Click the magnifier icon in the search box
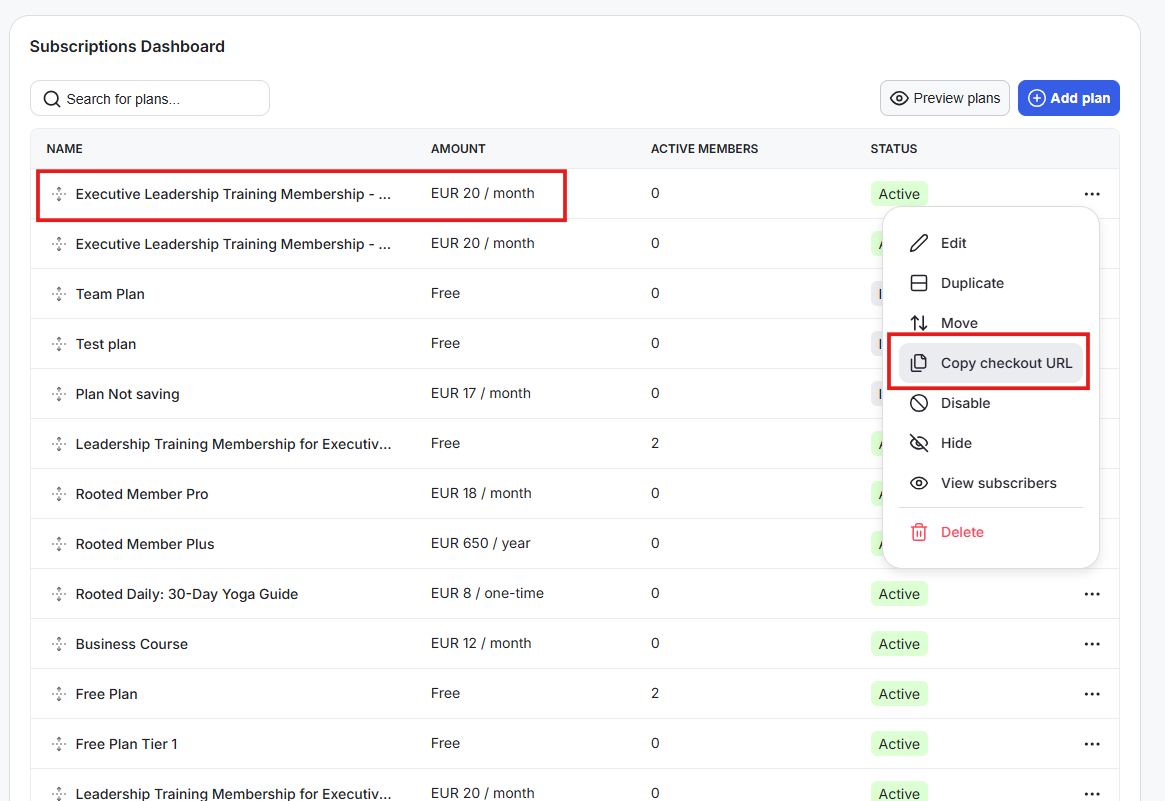Image resolution: width=1165 pixels, height=801 pixels. 52,99
